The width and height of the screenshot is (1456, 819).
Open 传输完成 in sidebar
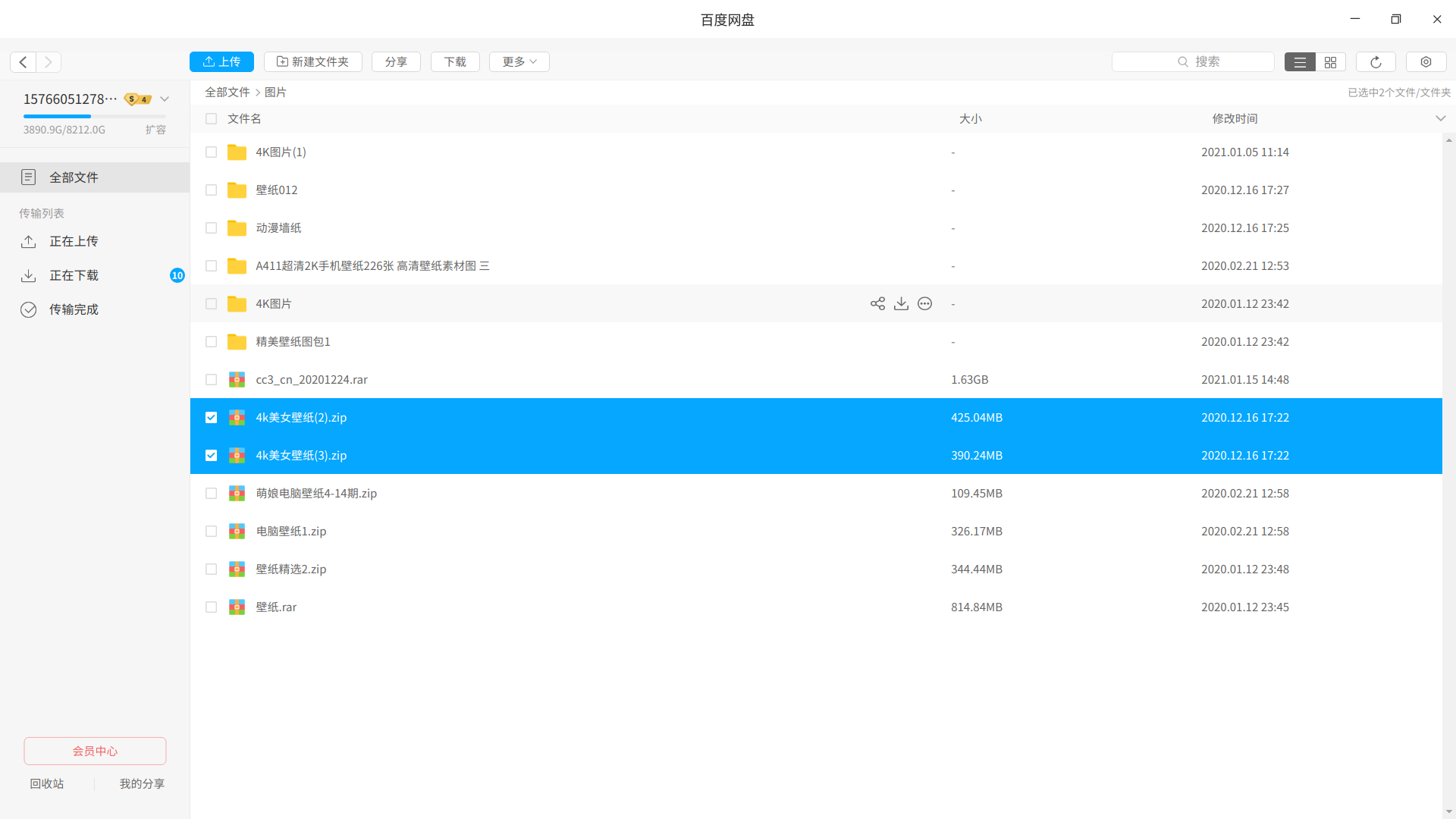[74, 309]
